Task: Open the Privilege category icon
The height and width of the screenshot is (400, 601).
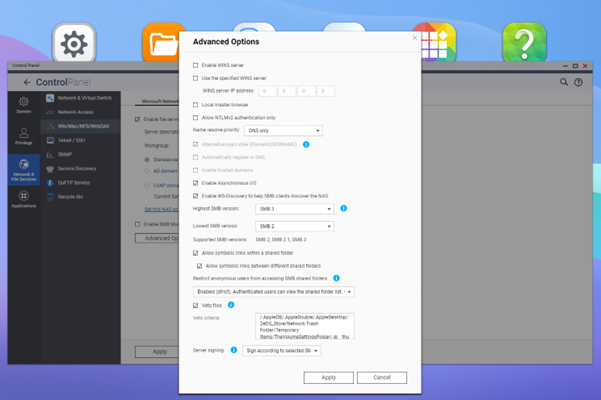Action: [x=24, y=137]
